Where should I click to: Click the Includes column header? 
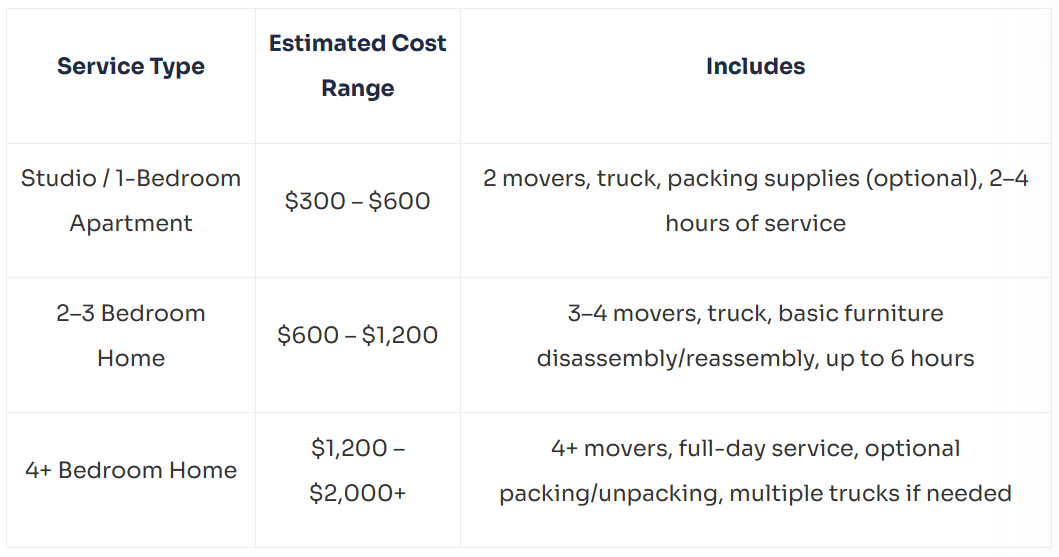click(756, 66)
